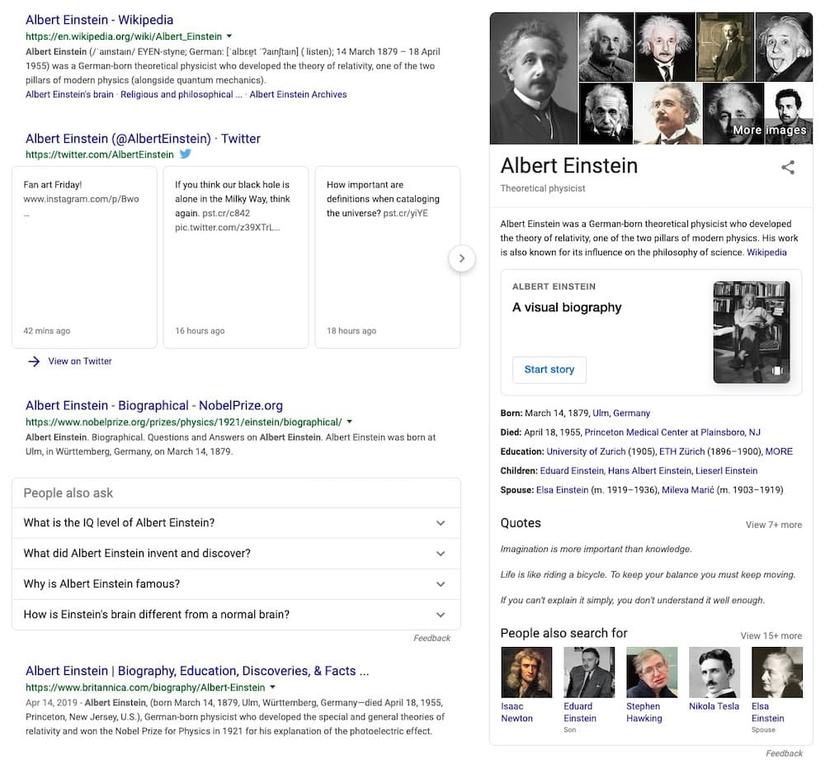Select the Isaac Newton thumbnail
This screenshot has height=760, width=825.
point(526,672)
